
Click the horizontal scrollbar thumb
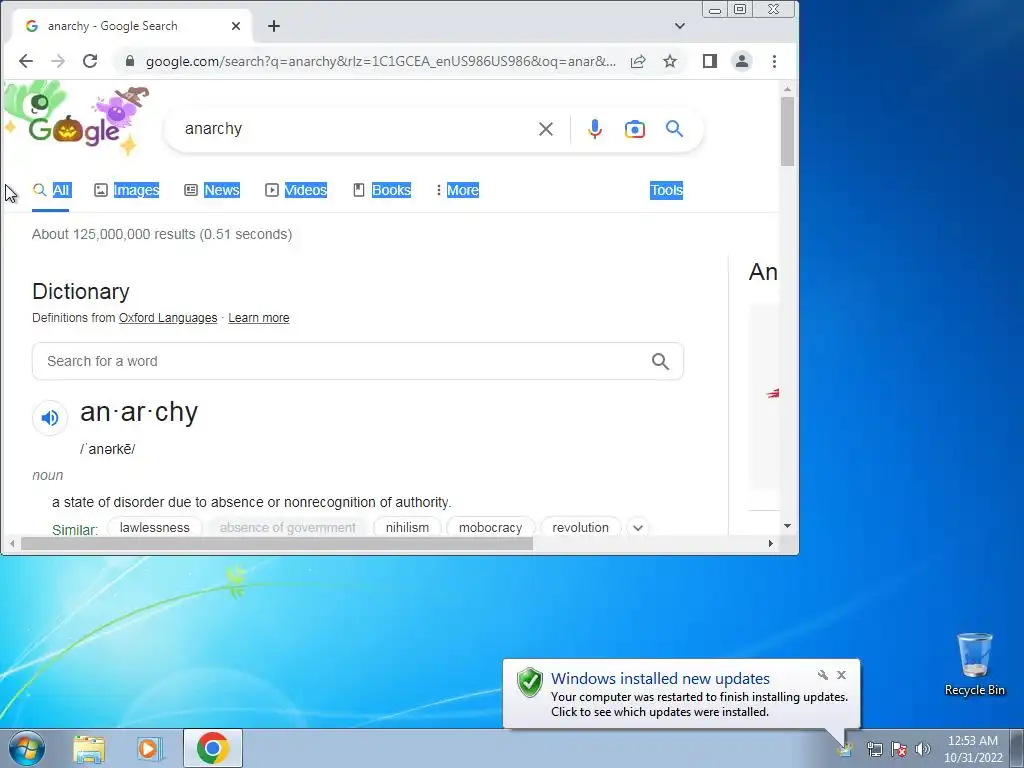(x=277, y=543)
